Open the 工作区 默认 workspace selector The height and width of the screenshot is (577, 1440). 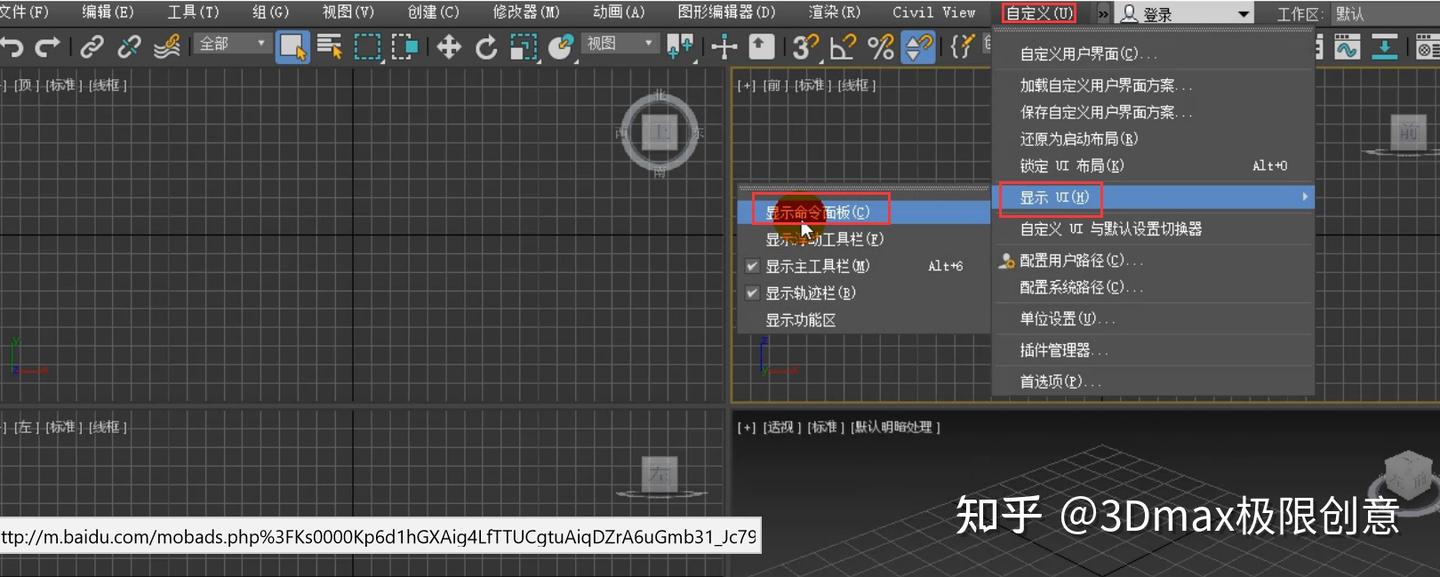1384,14
